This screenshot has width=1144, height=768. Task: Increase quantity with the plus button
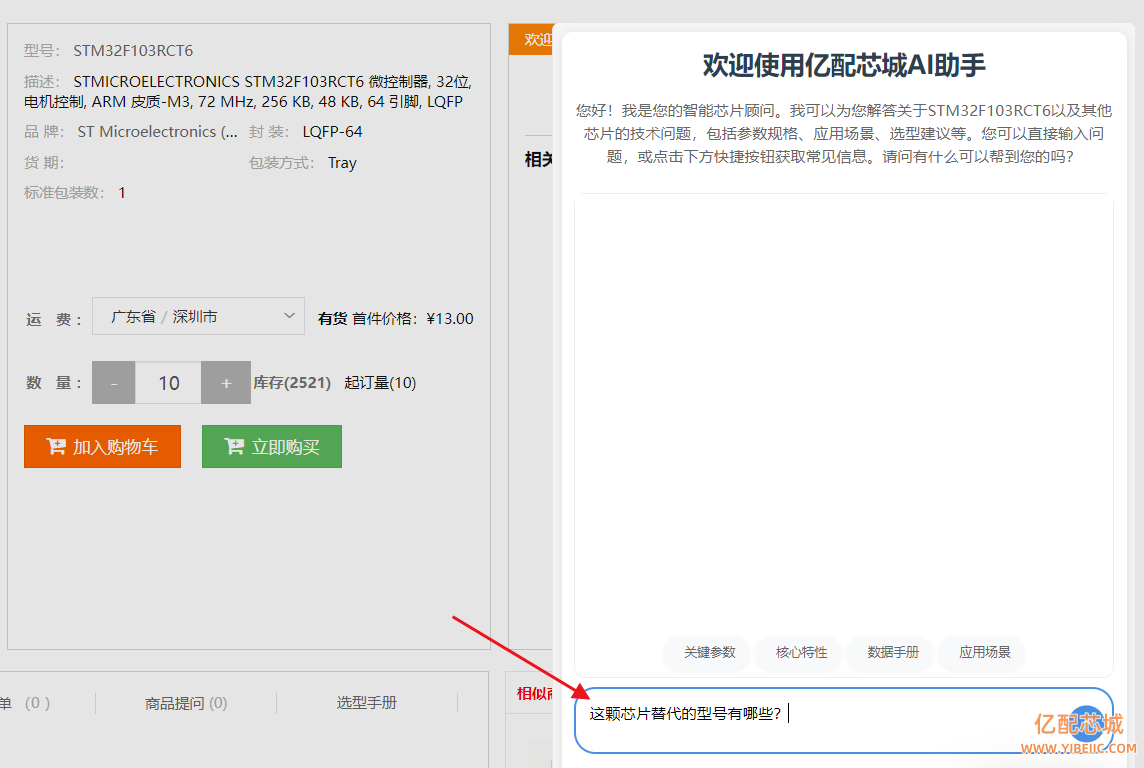pyautogui.click(x=226, y=383)
